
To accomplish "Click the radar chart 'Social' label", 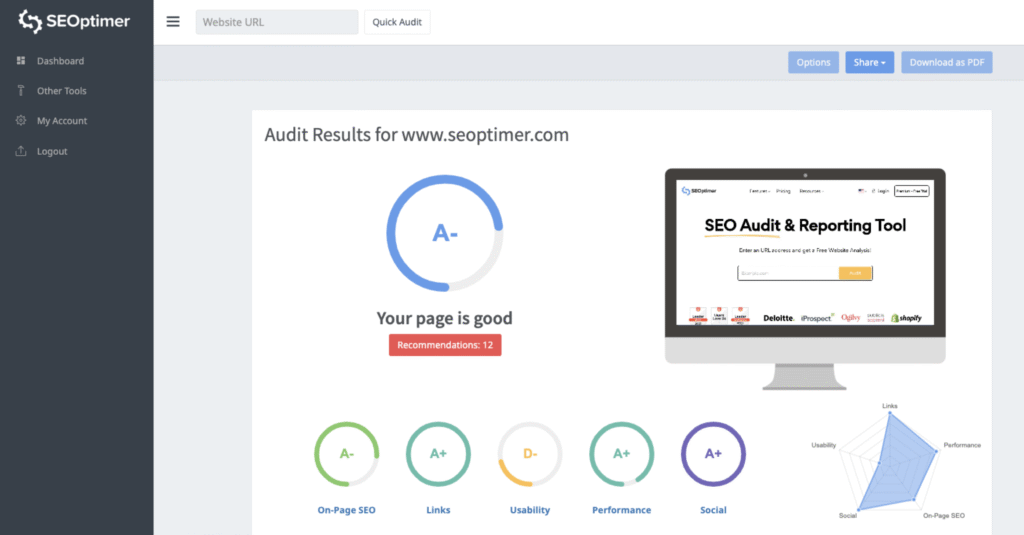I will 848,515.
